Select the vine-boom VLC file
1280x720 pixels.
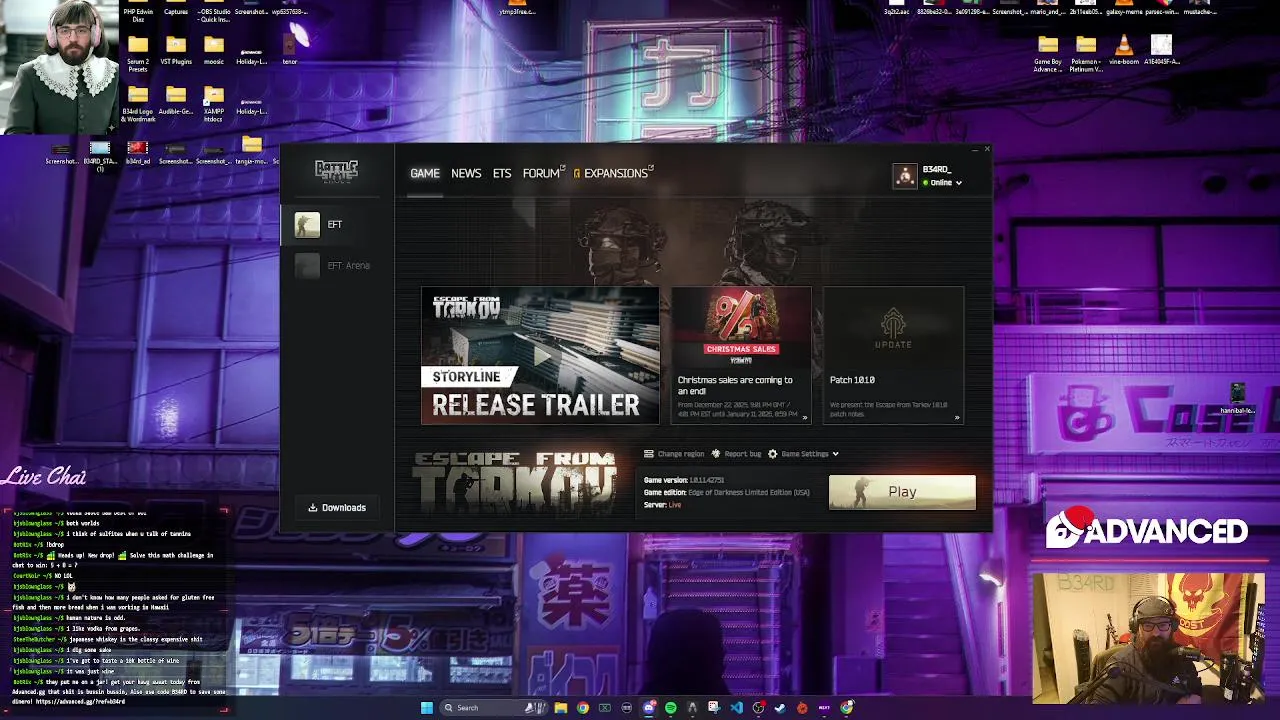coord(1124,50)
